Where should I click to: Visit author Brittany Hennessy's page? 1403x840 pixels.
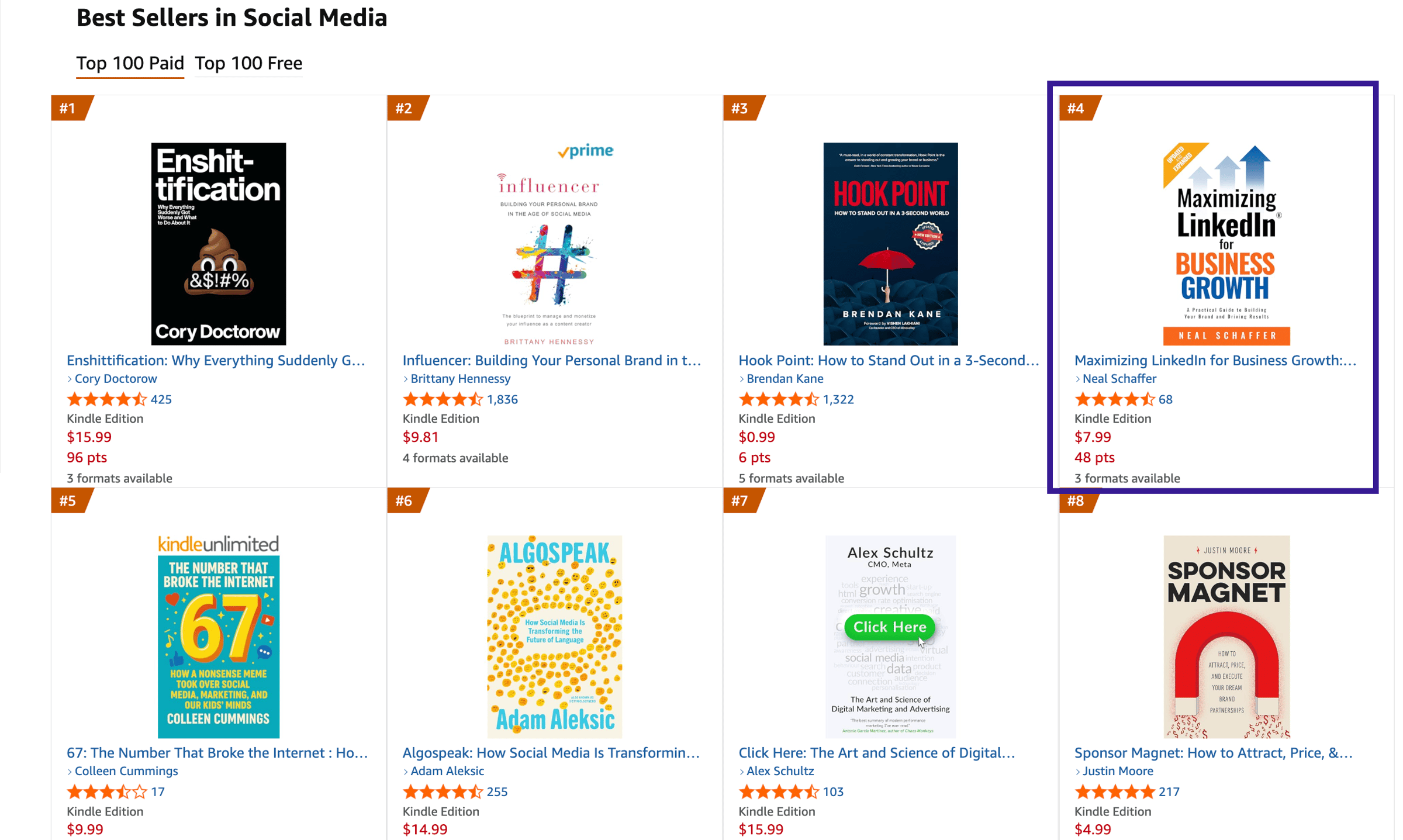(460, 379)
